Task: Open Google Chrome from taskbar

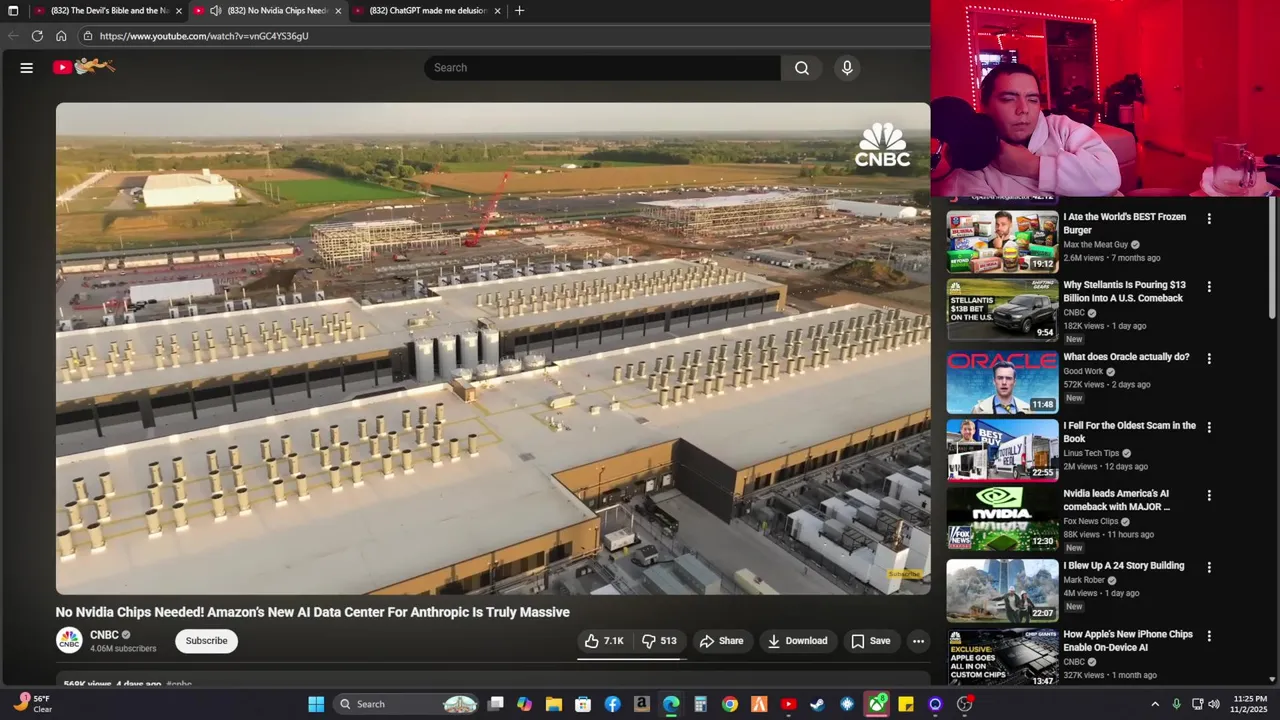Action: (x=730, y=704)
